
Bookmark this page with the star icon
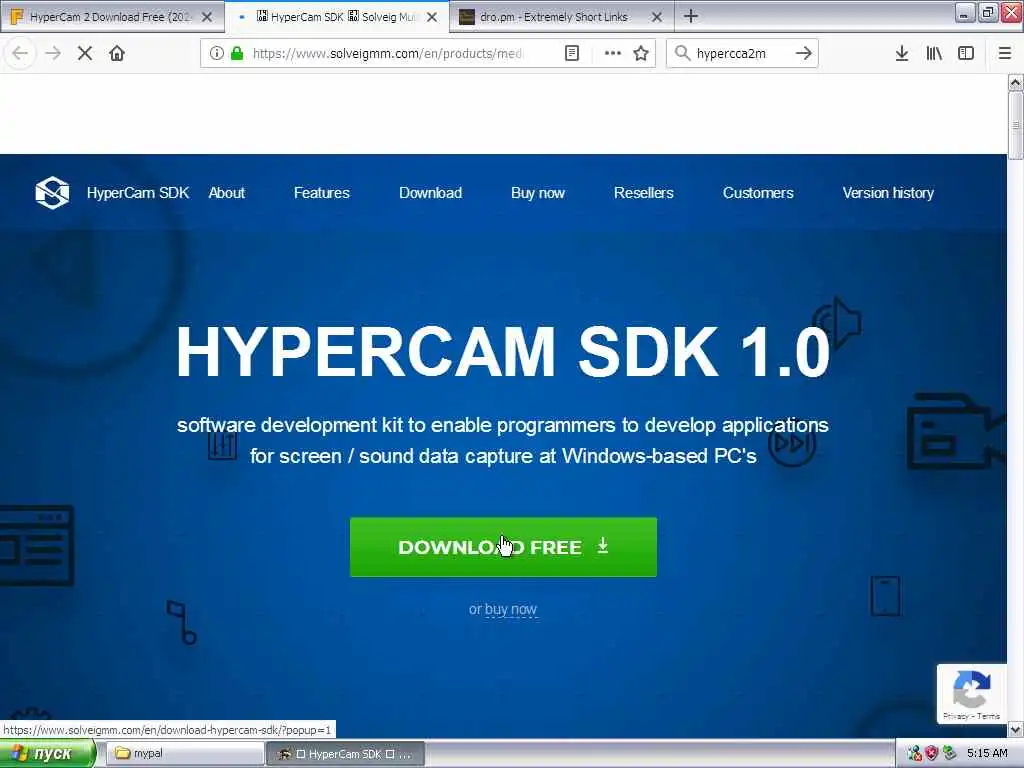coord(641,54)
